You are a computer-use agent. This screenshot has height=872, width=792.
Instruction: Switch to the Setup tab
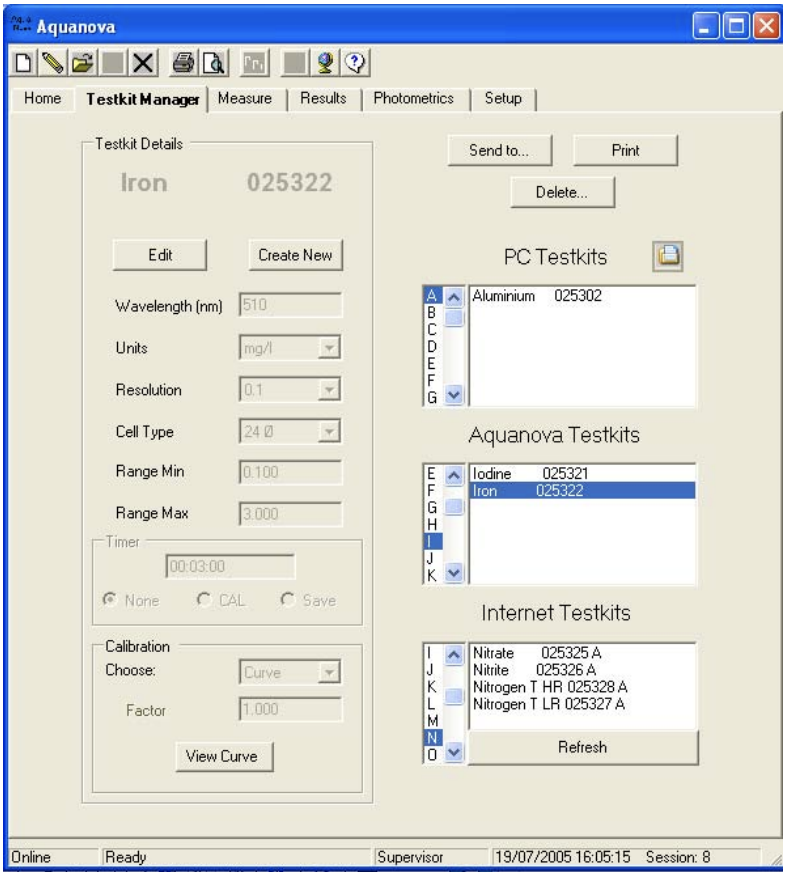(x=503, y=98)
